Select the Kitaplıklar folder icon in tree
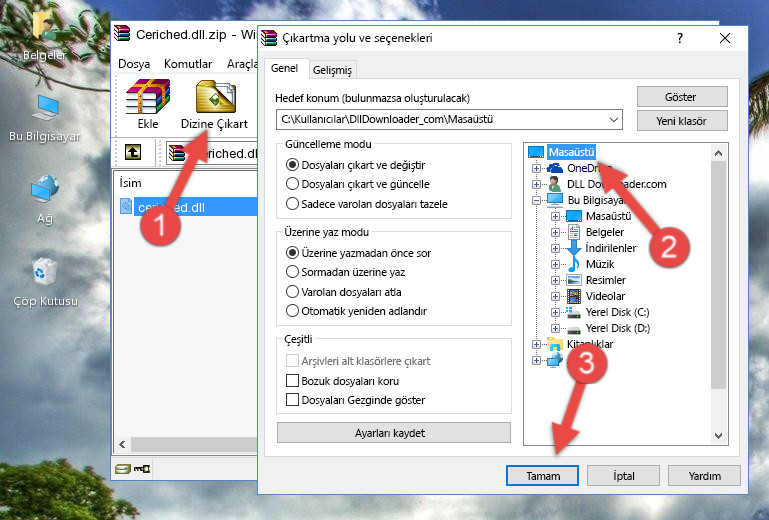Image resolution: width=769 pixels, height=520 pixels. pos(555,344)
